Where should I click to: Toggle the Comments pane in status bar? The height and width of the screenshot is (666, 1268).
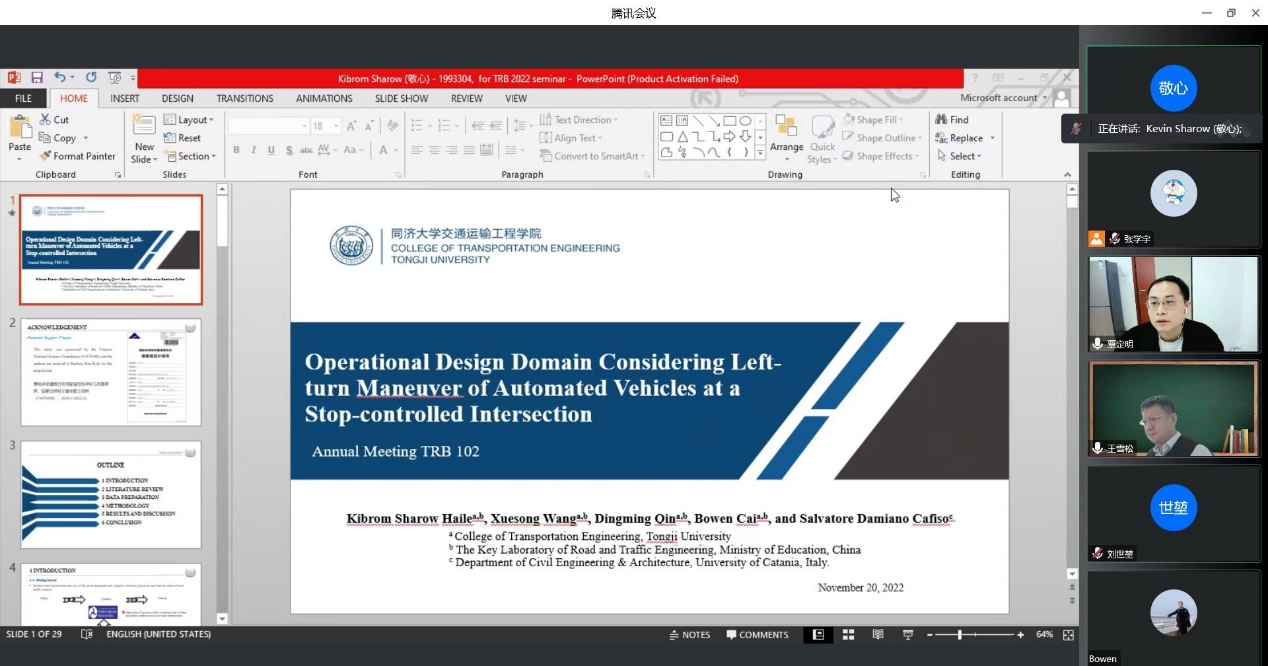(757, 635)
